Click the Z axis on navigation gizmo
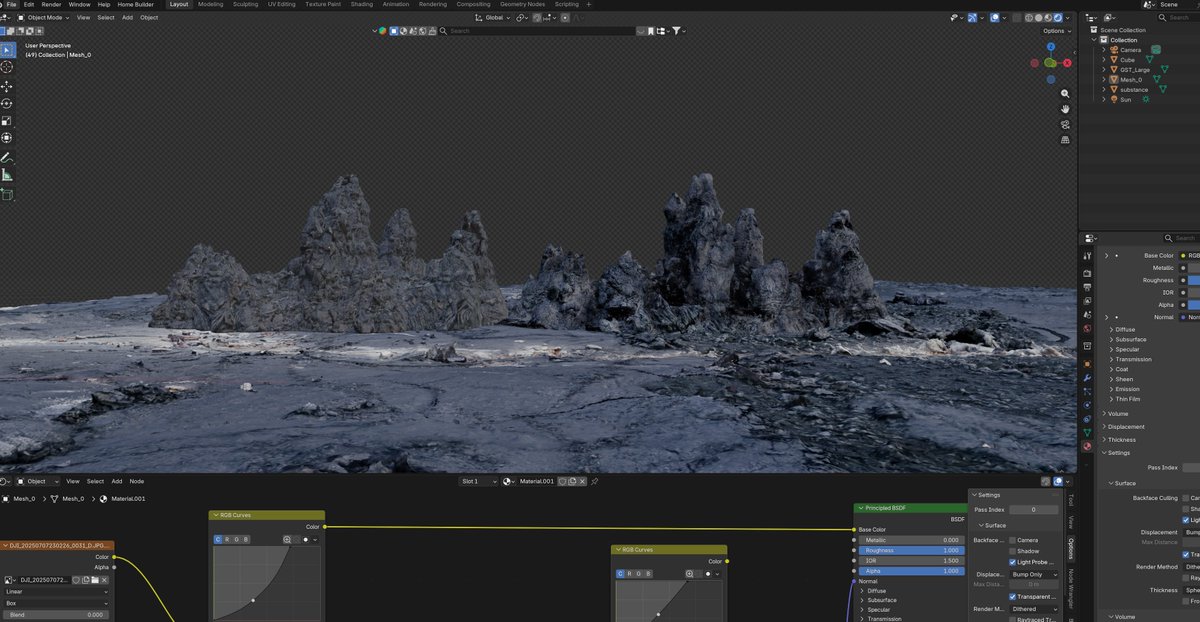The image size is (1200, 622). [x=1050, y=46]
